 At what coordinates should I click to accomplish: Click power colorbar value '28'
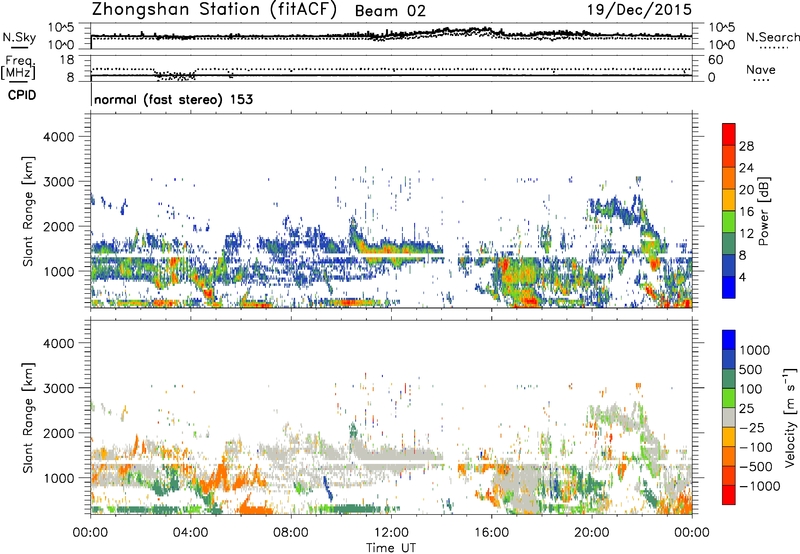pos(746,146)
